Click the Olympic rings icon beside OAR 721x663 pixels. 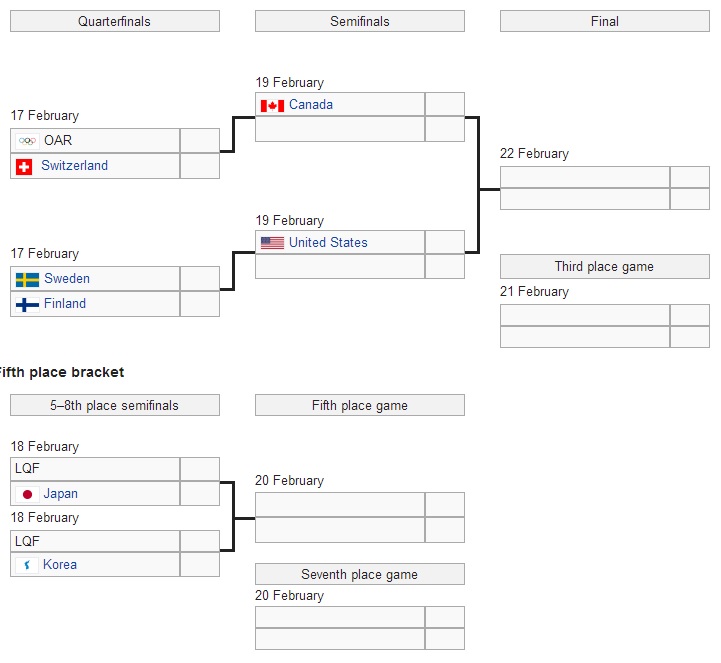[27, 141]
